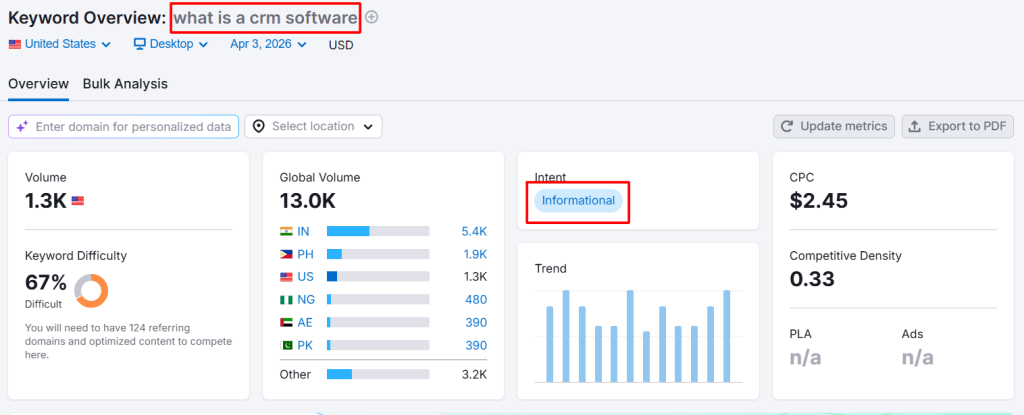Click the 5.4K volume value for India
Screen dimensions: 1024x415
473,231
